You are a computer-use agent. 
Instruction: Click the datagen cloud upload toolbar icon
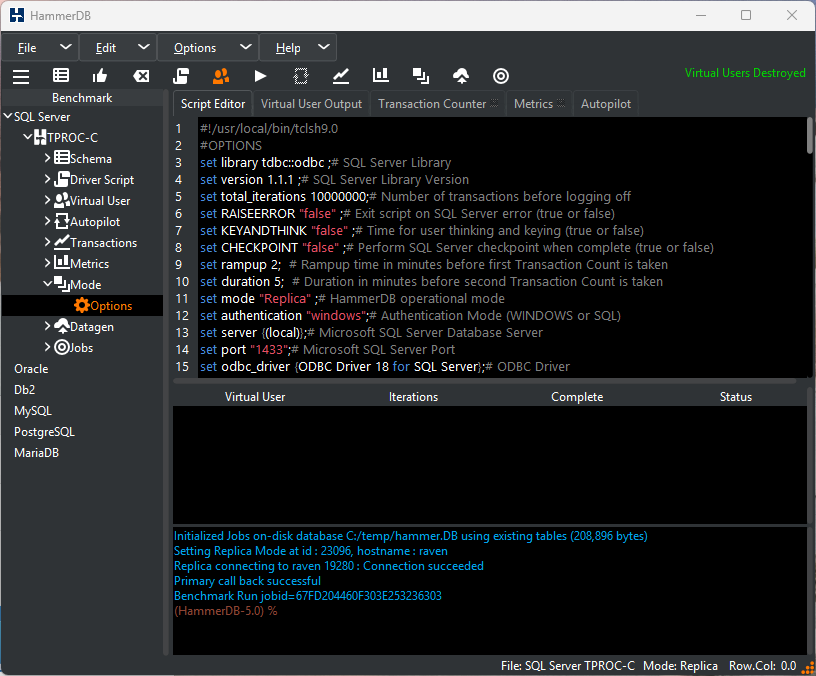click(x=461, y=76)
